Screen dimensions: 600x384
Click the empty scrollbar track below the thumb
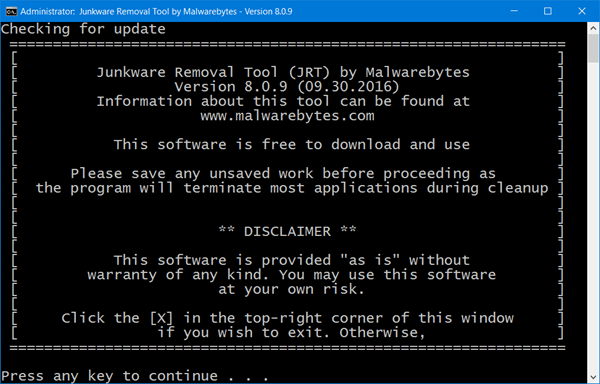tap(593, 217)
